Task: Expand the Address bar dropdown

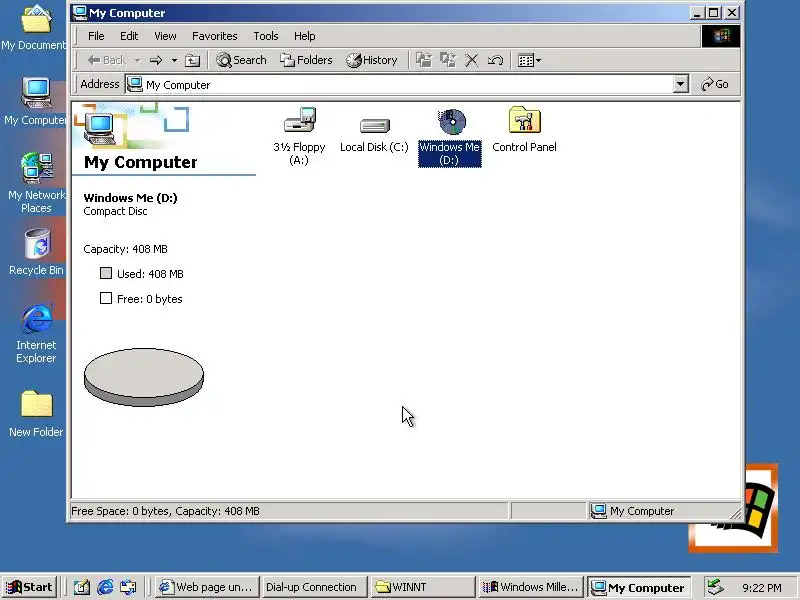Action: [x=680, y=84]
